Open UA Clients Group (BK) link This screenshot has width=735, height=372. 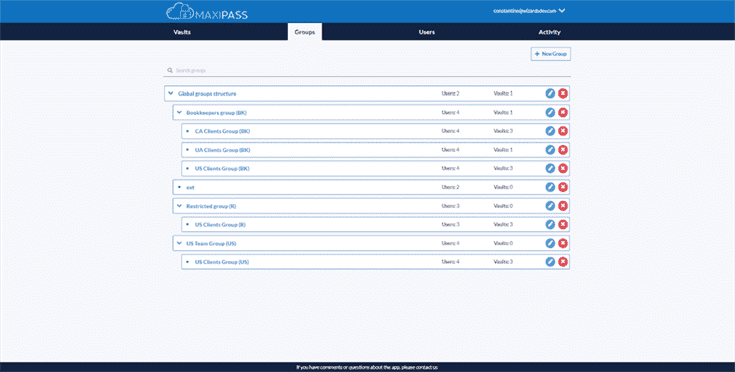[223, 150]
